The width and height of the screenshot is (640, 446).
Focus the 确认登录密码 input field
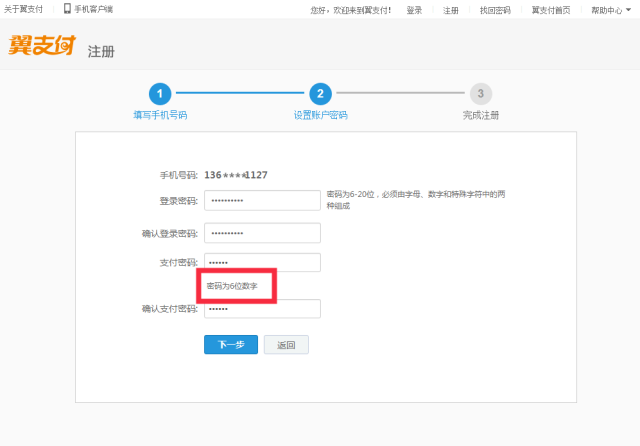(x=262, y=233)
